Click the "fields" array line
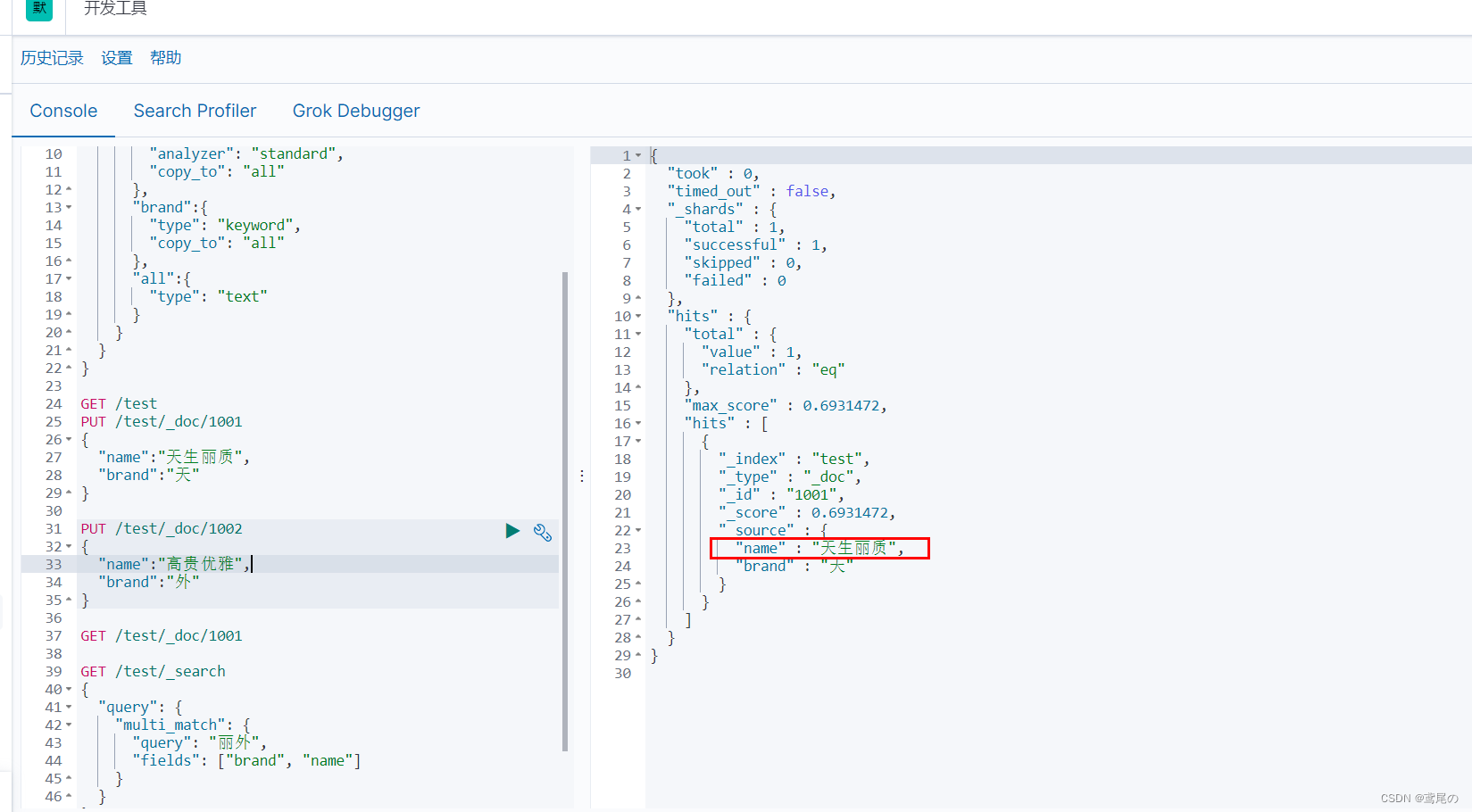 246,760
